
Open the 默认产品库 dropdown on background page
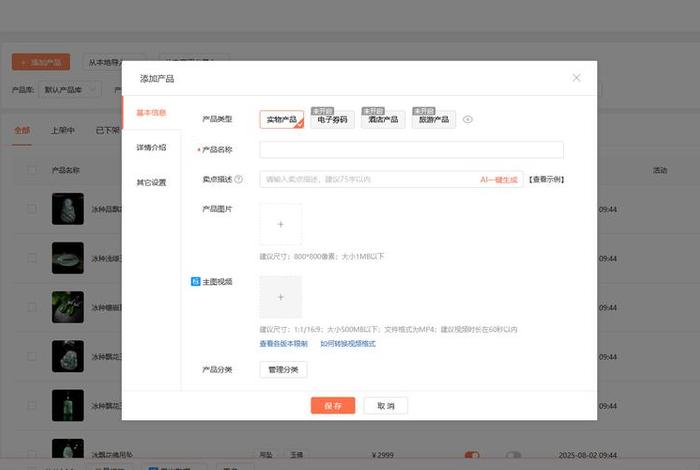click(x=70, y=90)
